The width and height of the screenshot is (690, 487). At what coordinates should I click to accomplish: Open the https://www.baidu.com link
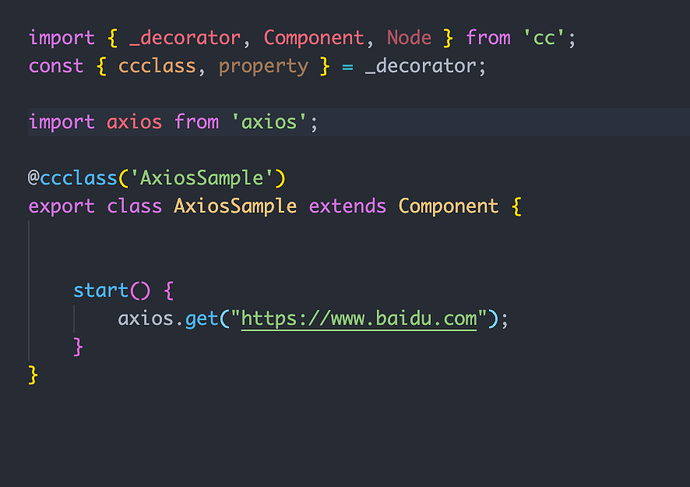(360, 319)
